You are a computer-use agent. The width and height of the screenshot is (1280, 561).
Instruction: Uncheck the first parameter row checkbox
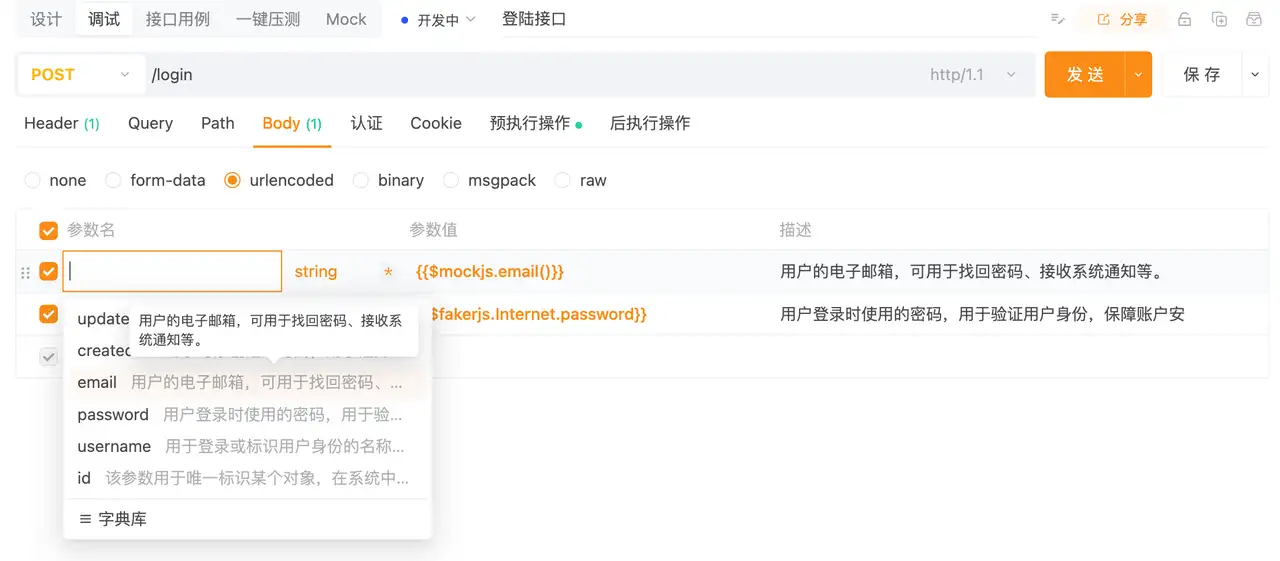click(x=48, y=272)
